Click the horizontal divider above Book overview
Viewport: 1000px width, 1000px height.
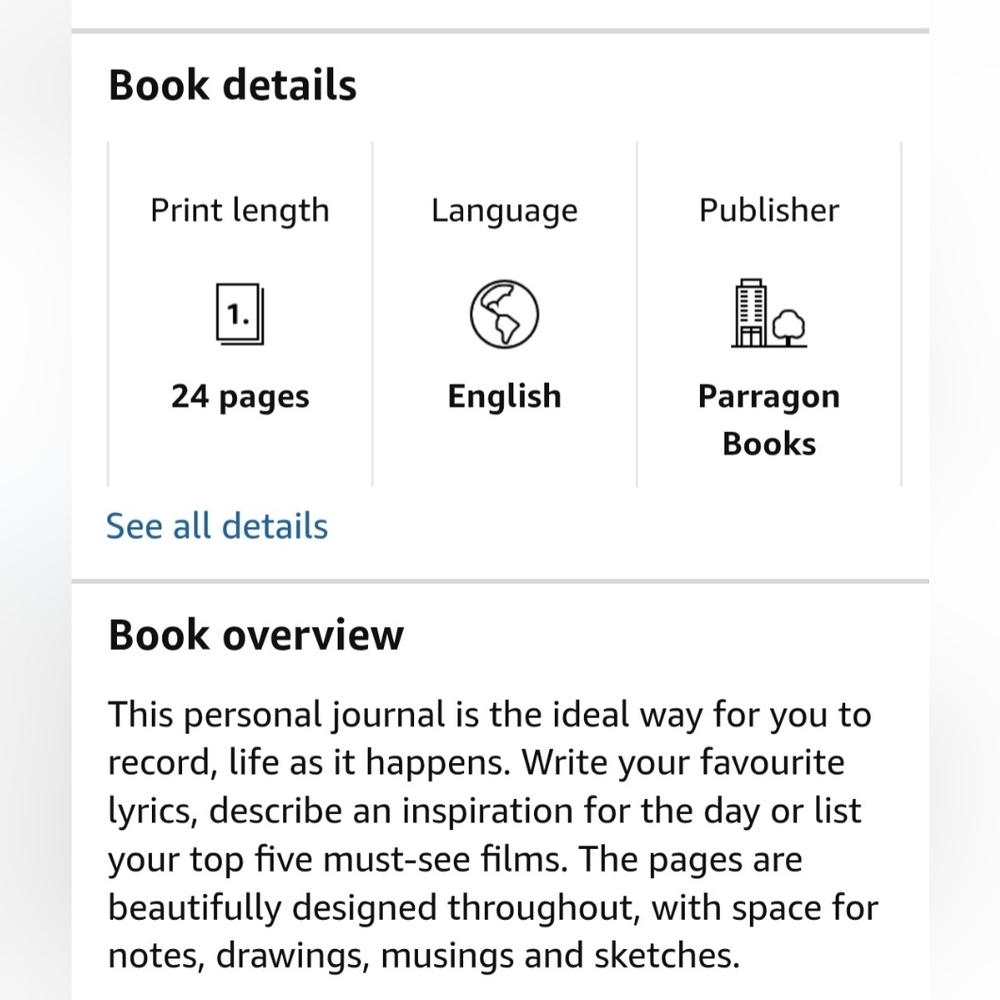coord(500,580)
